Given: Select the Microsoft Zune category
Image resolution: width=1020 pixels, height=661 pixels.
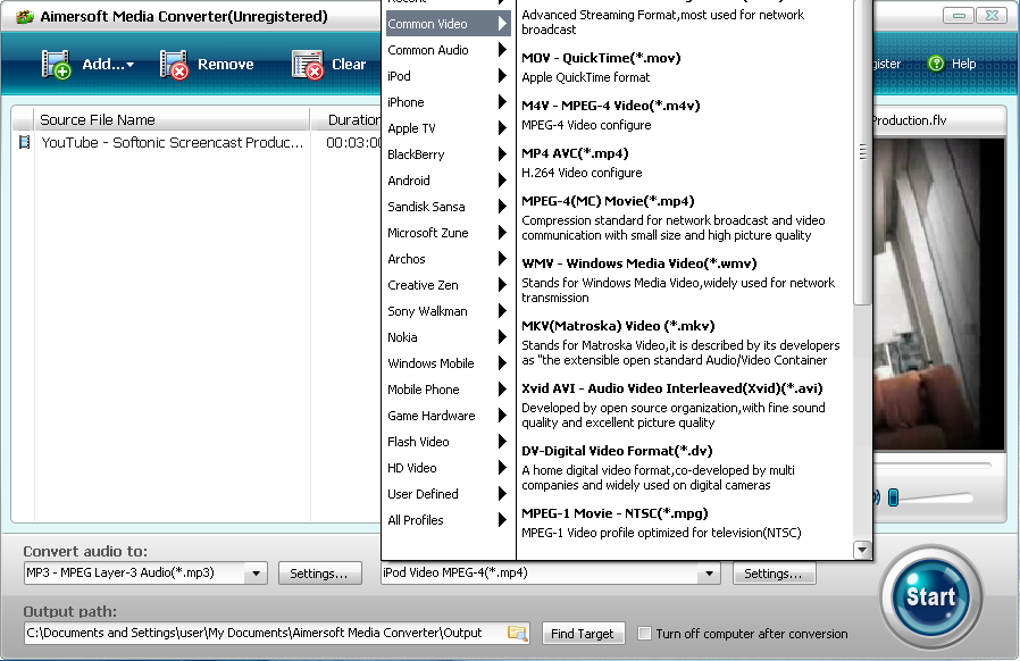Looking at the screenshot, I should click(x=448, y=232).
